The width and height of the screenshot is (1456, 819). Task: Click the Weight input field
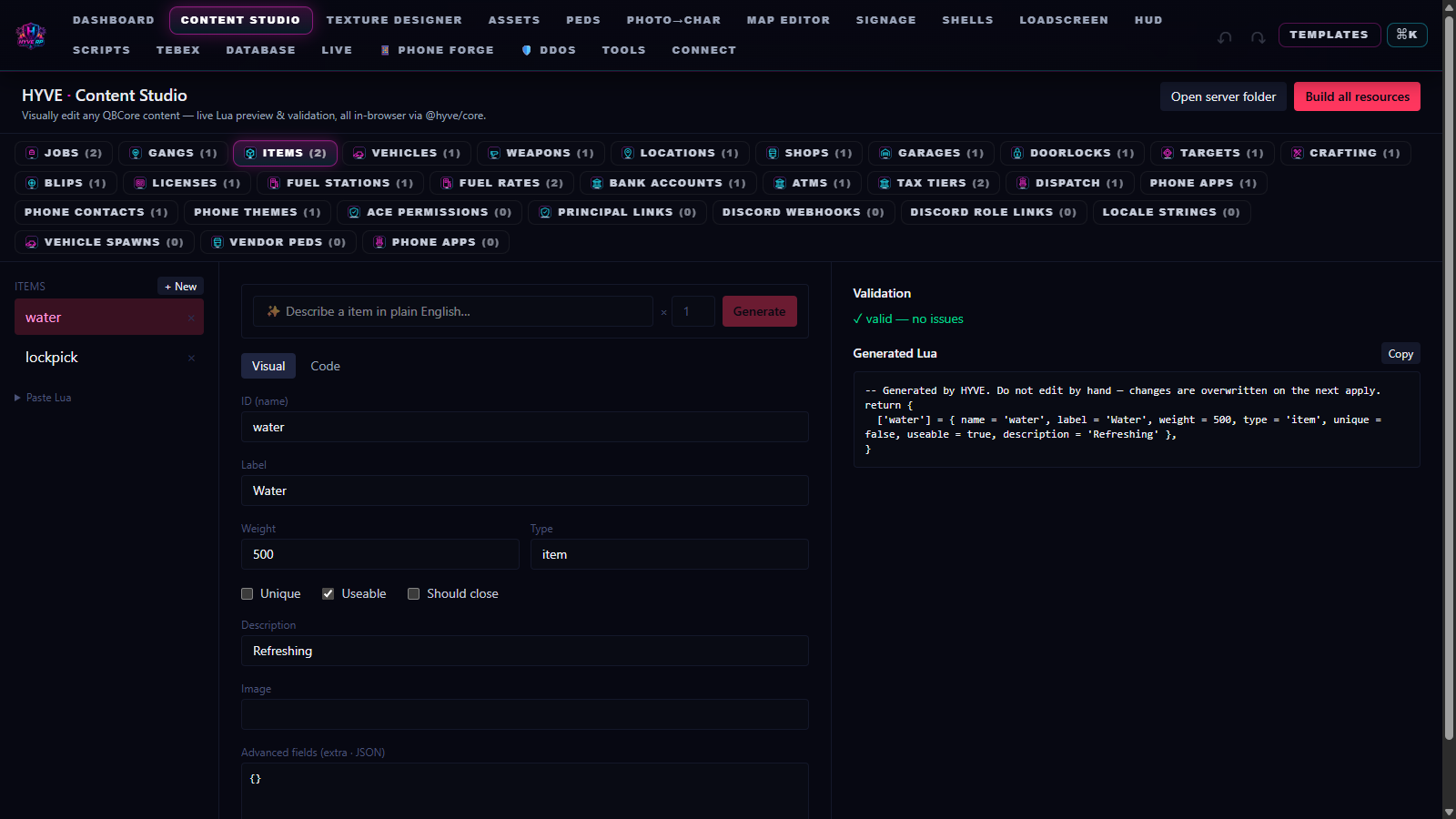[380, 554]
